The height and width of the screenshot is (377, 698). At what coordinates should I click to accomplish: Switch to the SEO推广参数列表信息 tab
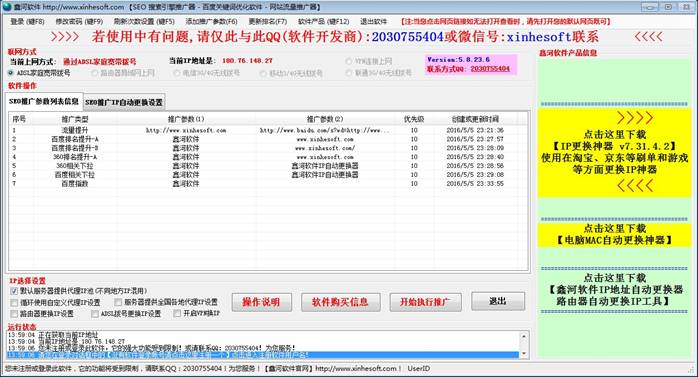click(44, 101)
